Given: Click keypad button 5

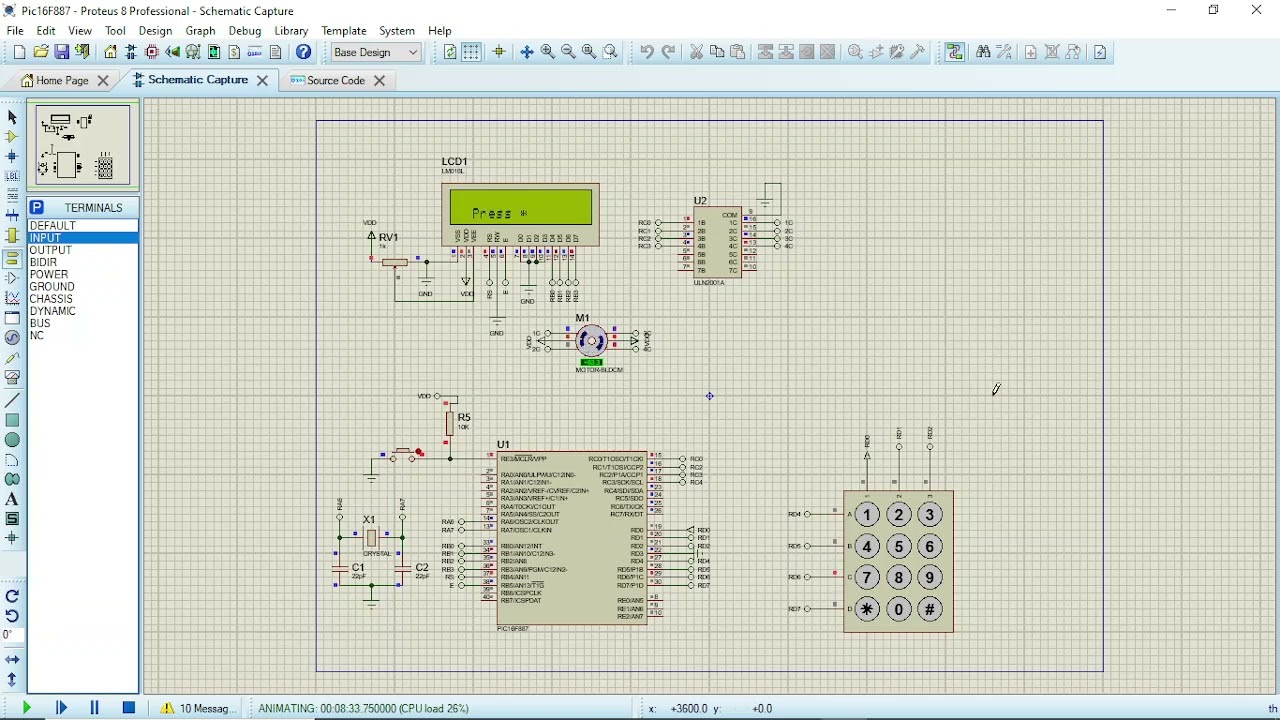Looking at the screenshot, I should pyautogui.click(x=899, y=547).
